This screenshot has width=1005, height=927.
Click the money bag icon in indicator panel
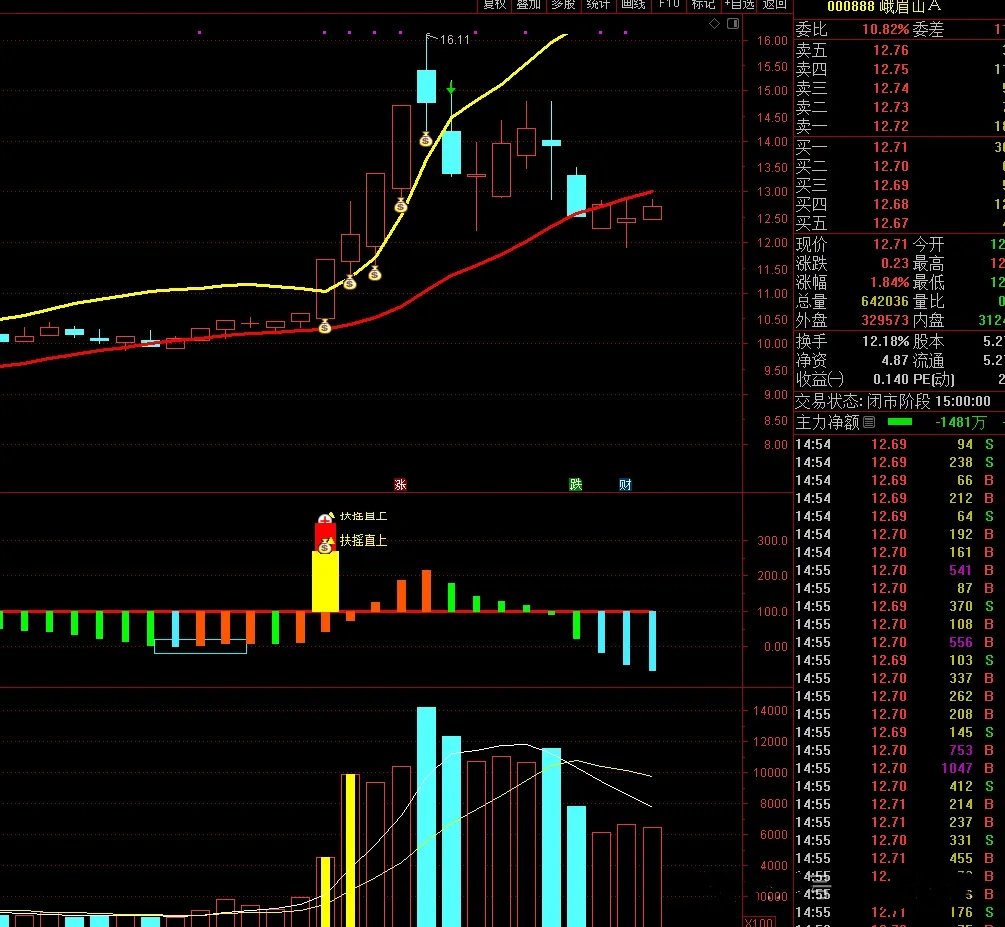pyautogui.click(x=325, y=547)
